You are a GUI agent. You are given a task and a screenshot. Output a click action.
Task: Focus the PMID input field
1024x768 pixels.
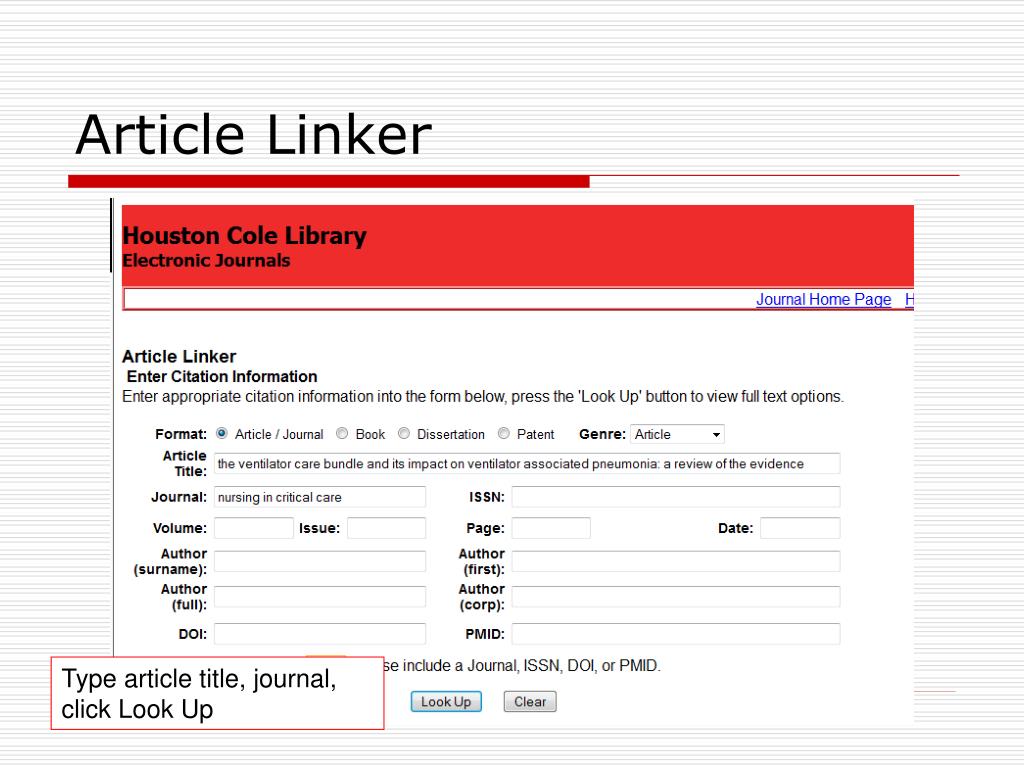(x=676, y=633)
